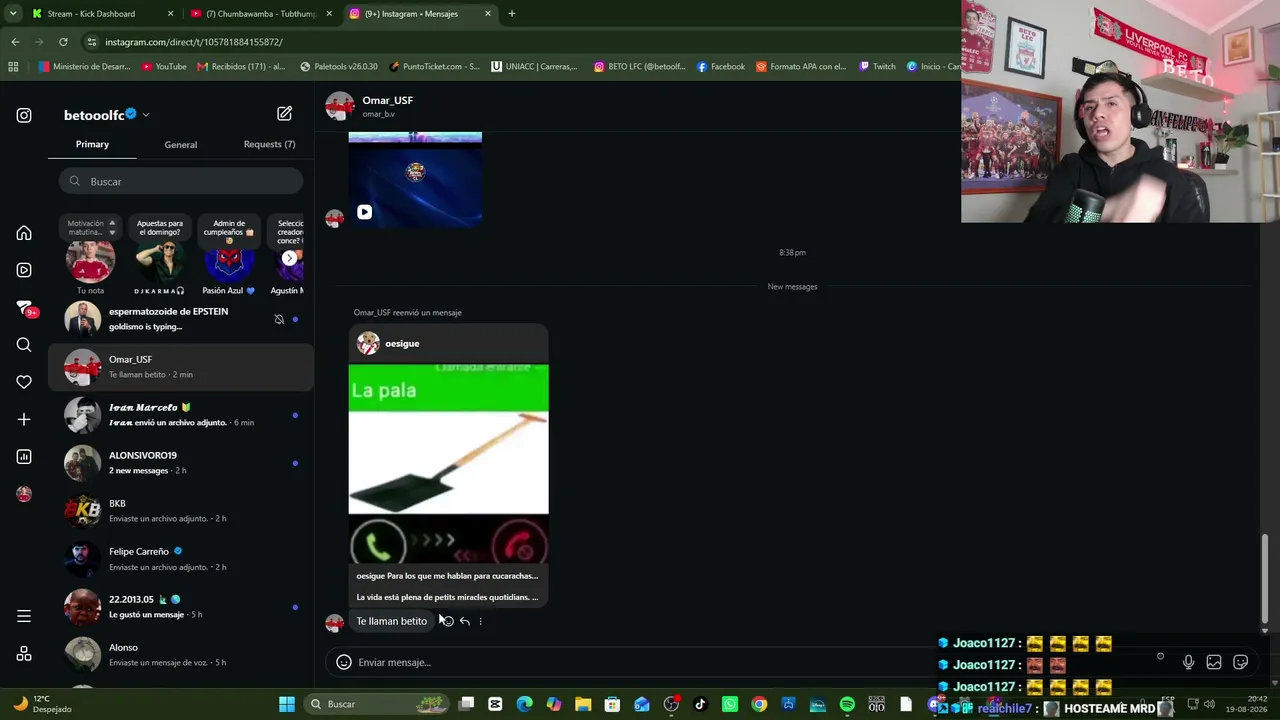Click the voice clip microphone icon
This screenshot has width=1280, height=720.
tap(1188, 662)
